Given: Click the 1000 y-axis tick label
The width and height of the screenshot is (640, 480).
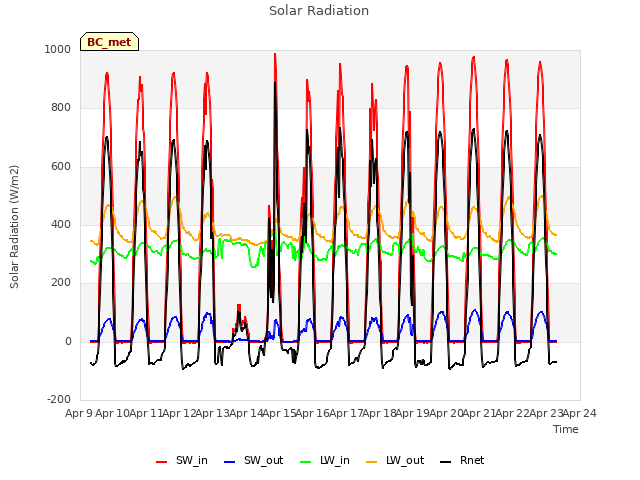Looking at the screenshot, I should 58,49.
